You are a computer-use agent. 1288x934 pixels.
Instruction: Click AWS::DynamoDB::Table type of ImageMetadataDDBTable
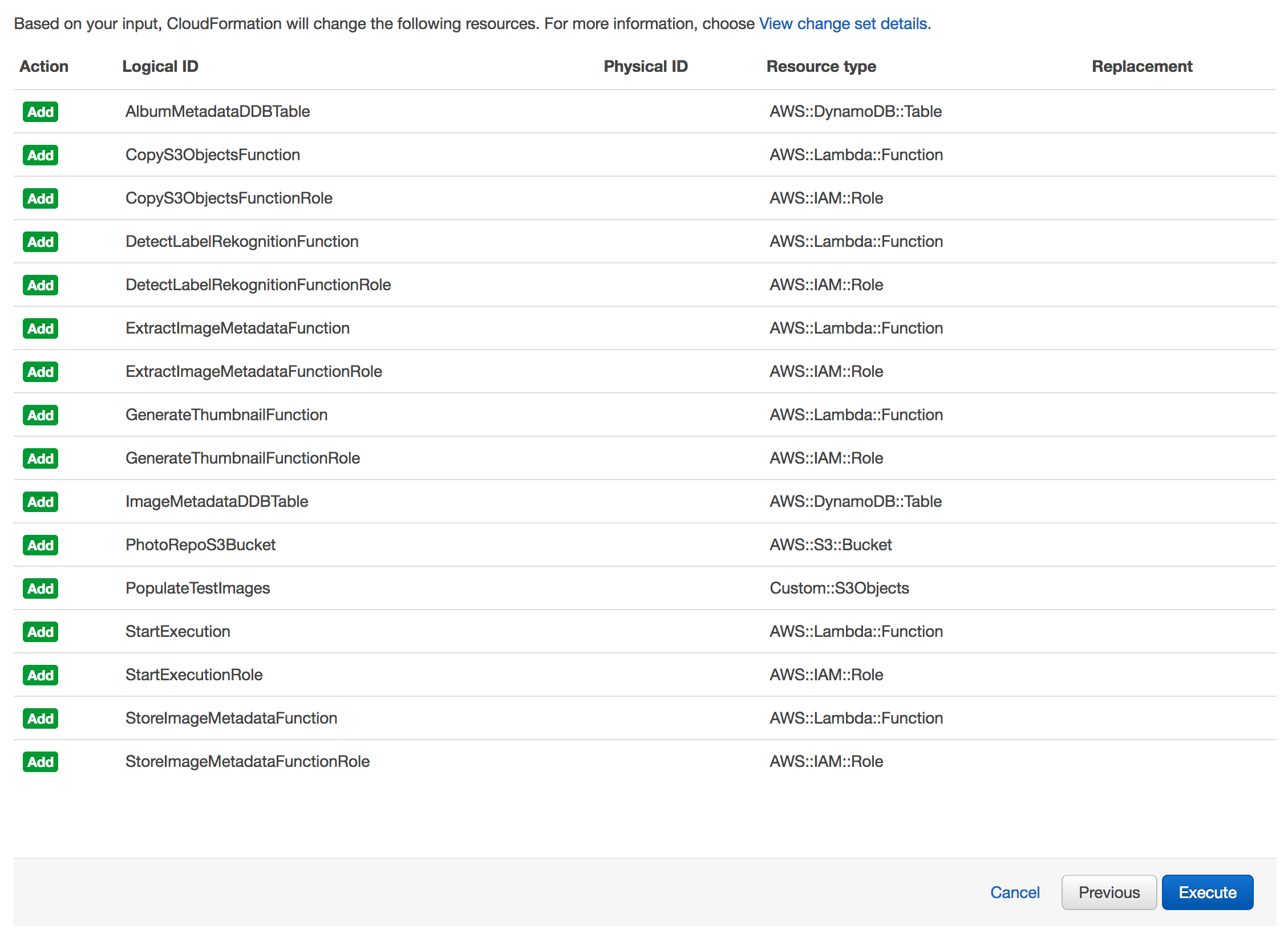click(x=855, y=501)
